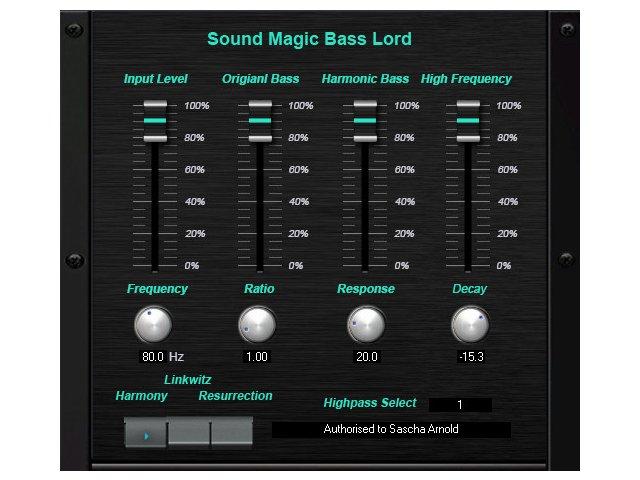Click the Harmonic Bass slider handle
This screenshot has height=480, width=640.
point(365,121)
